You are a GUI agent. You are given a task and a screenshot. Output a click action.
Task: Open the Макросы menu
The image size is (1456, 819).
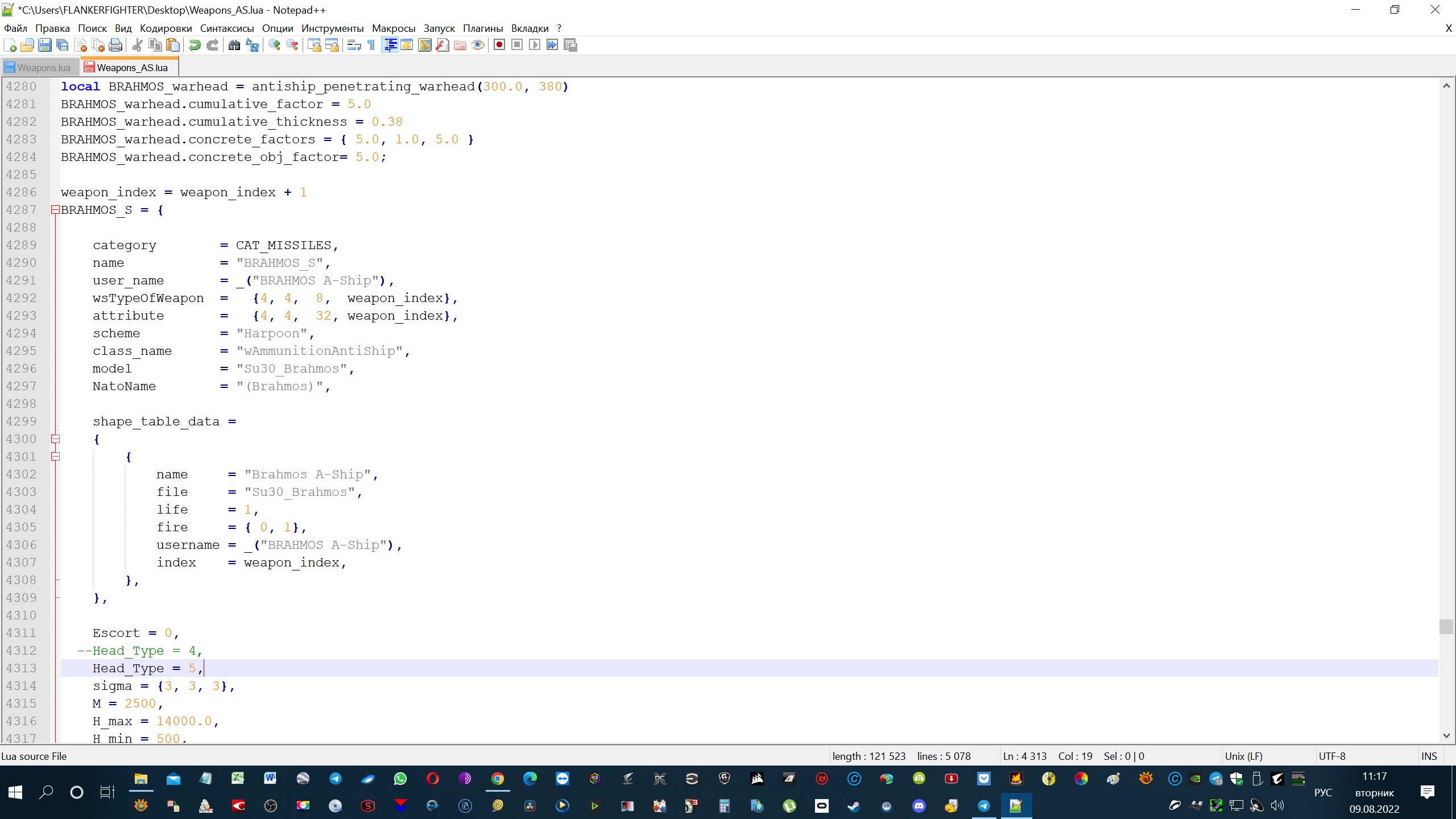pos(394,28)
